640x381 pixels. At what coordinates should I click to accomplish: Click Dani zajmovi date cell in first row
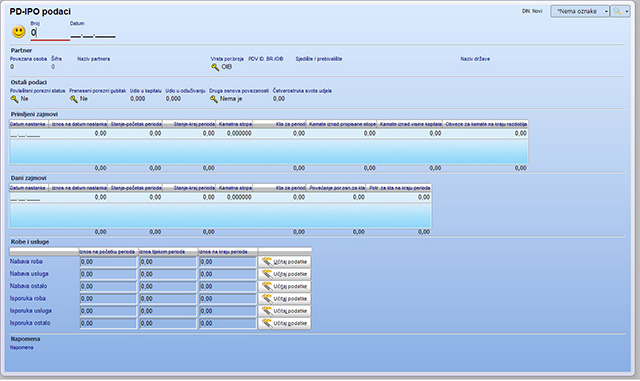click(x=29, y=197)
